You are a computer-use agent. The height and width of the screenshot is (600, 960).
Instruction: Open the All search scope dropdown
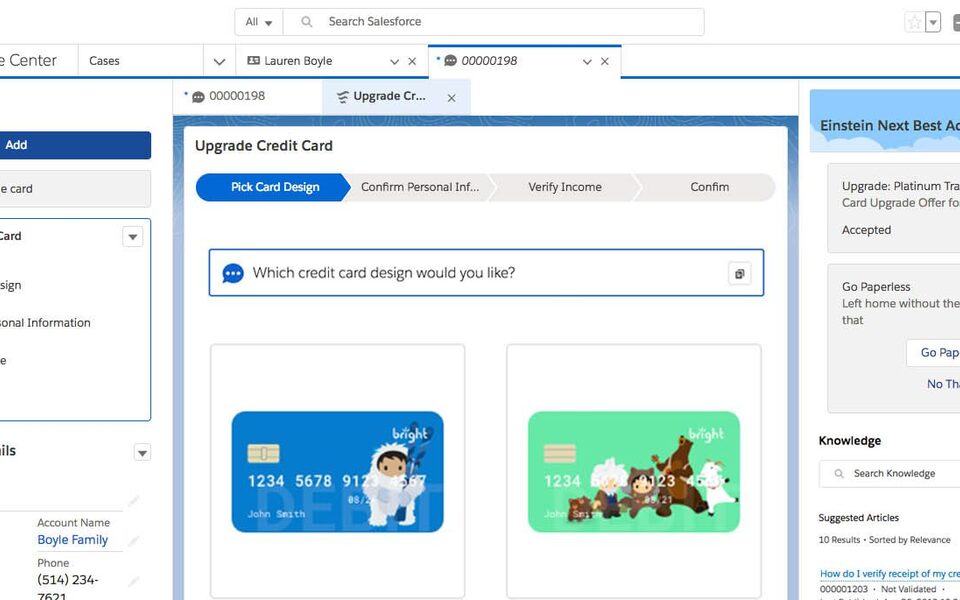[x=259, y=22]
